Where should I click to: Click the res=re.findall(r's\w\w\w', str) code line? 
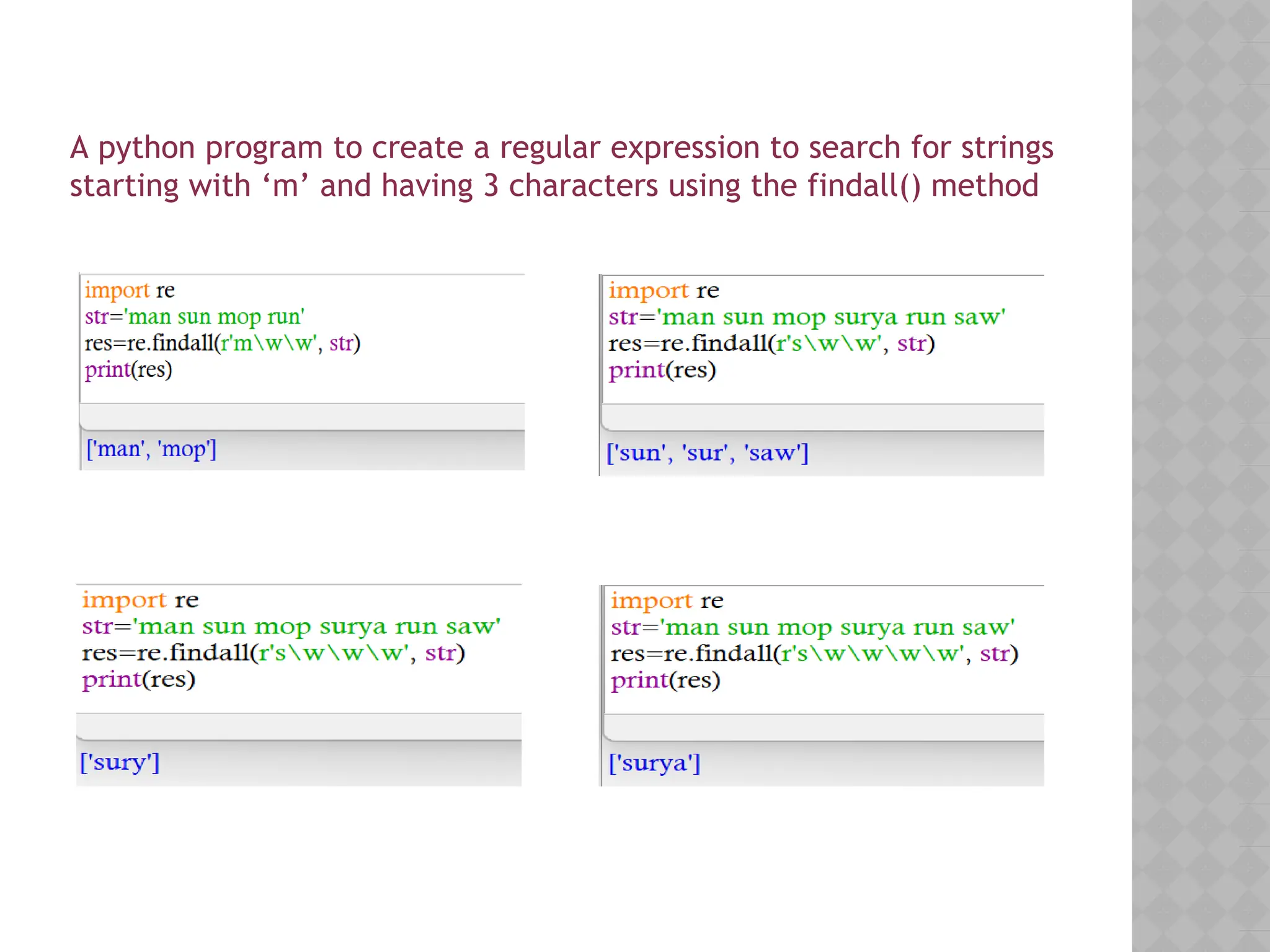(x=273, y=653)
